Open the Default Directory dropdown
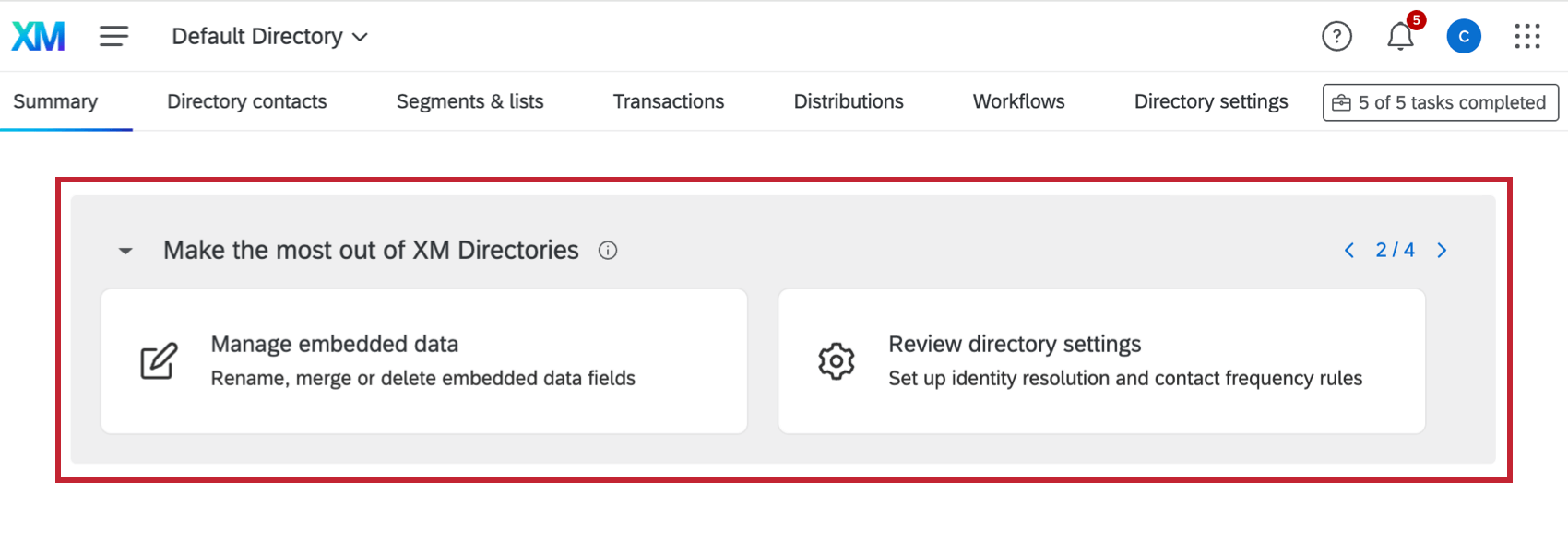Image resolution: width=1568 pixels, height=553 pixels. [x=269, y=37]
